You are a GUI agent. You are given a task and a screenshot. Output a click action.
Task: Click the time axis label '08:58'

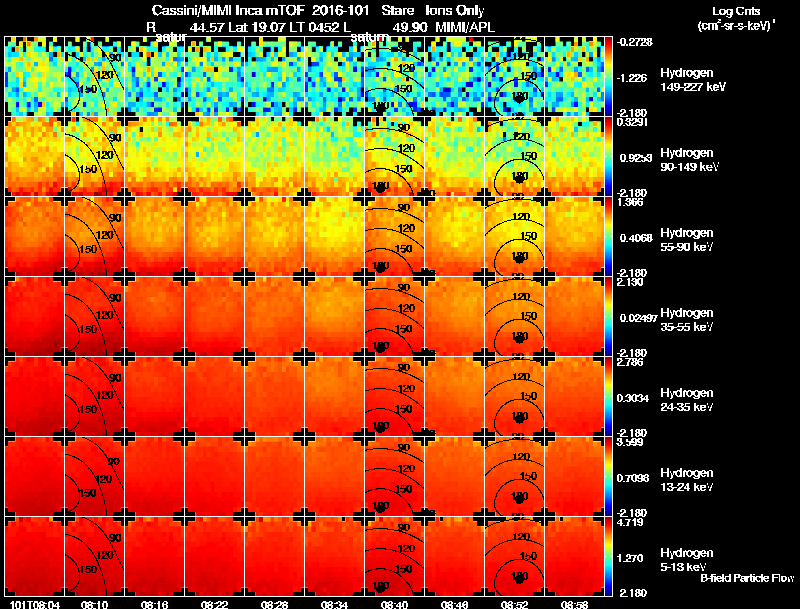574,604
